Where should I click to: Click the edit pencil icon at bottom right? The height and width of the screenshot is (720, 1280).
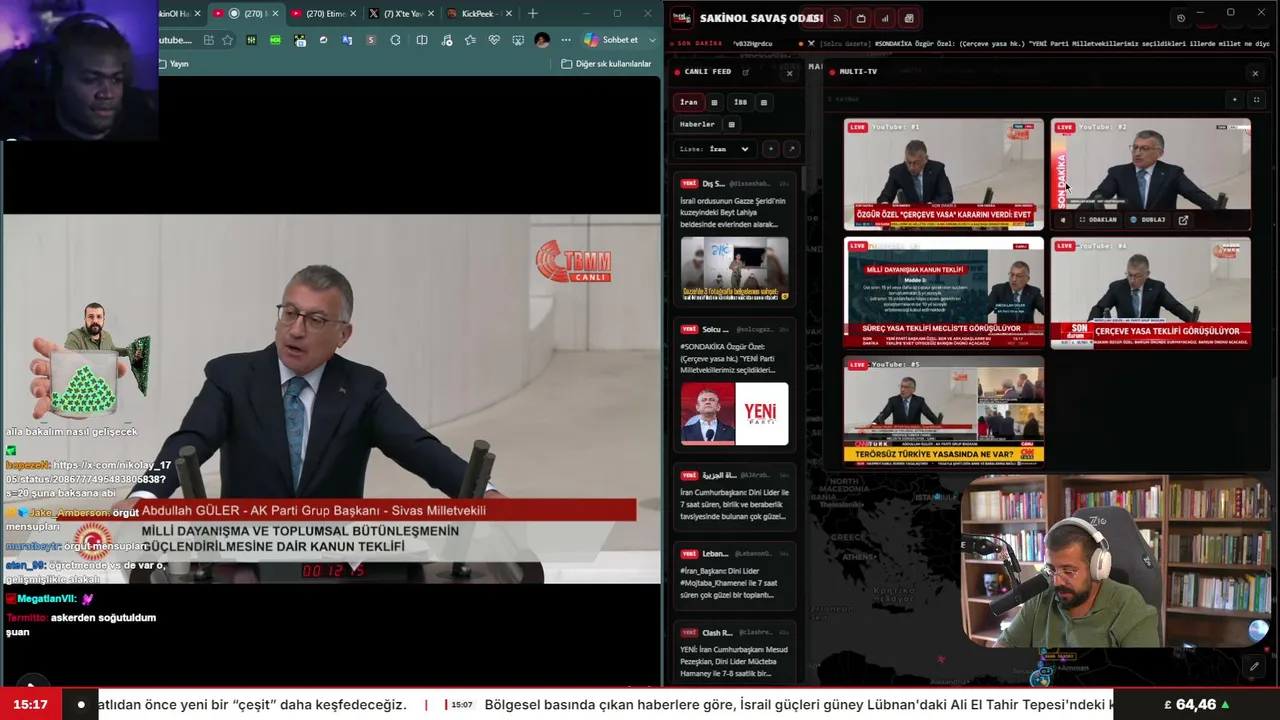point(1254,666)
